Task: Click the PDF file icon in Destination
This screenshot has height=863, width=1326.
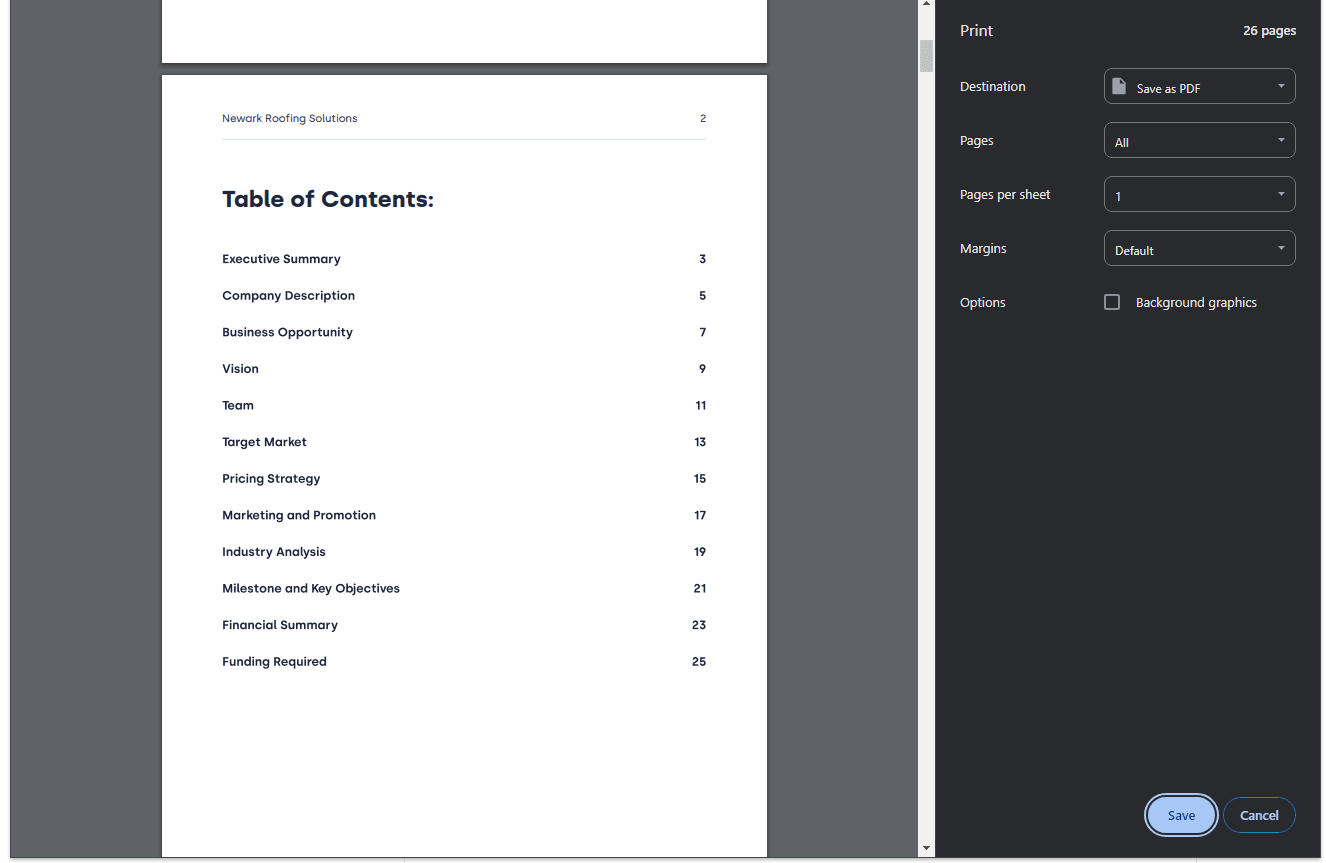Action: pos(1119,87)
